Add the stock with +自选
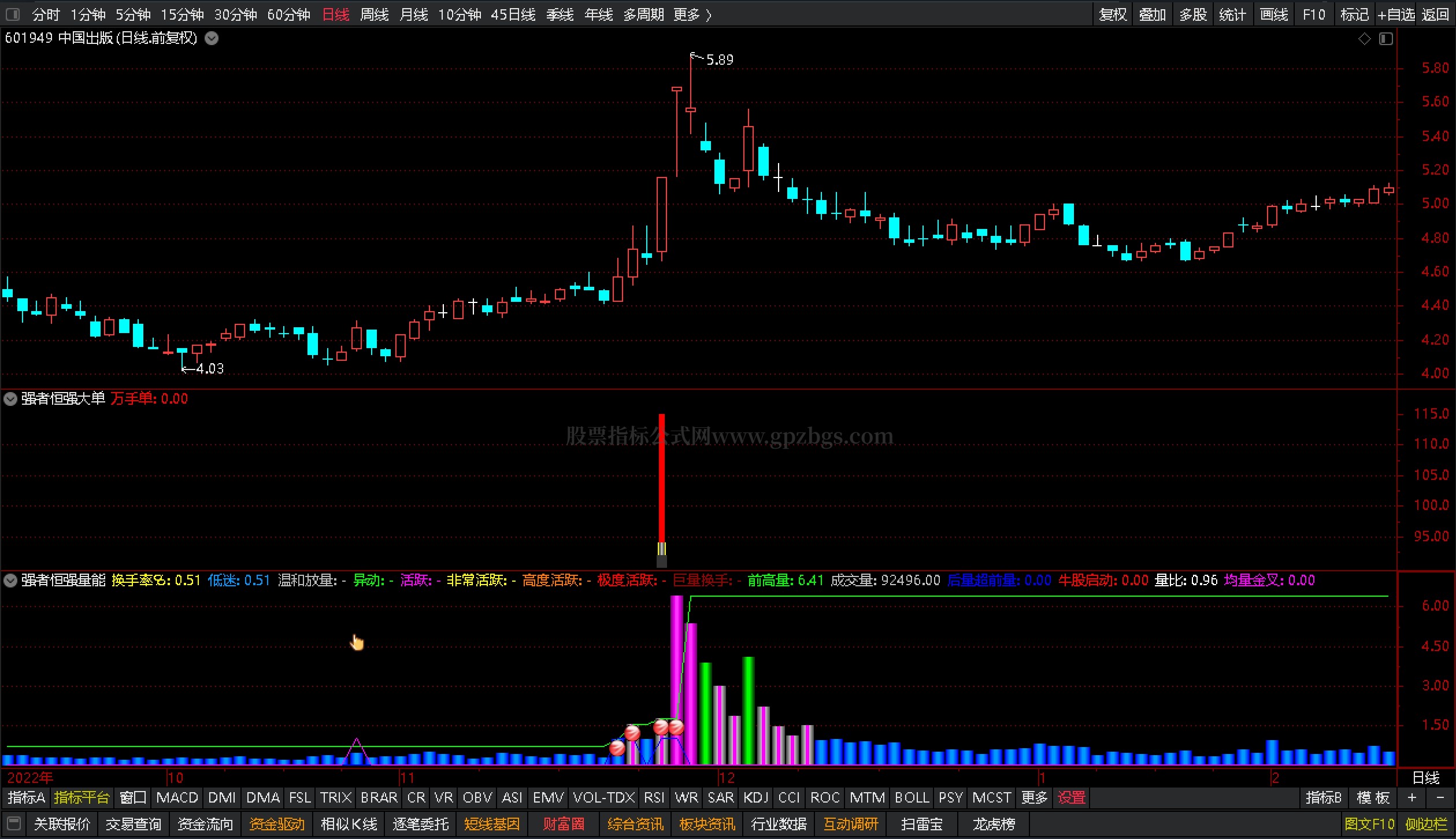 coord(1395,14)
